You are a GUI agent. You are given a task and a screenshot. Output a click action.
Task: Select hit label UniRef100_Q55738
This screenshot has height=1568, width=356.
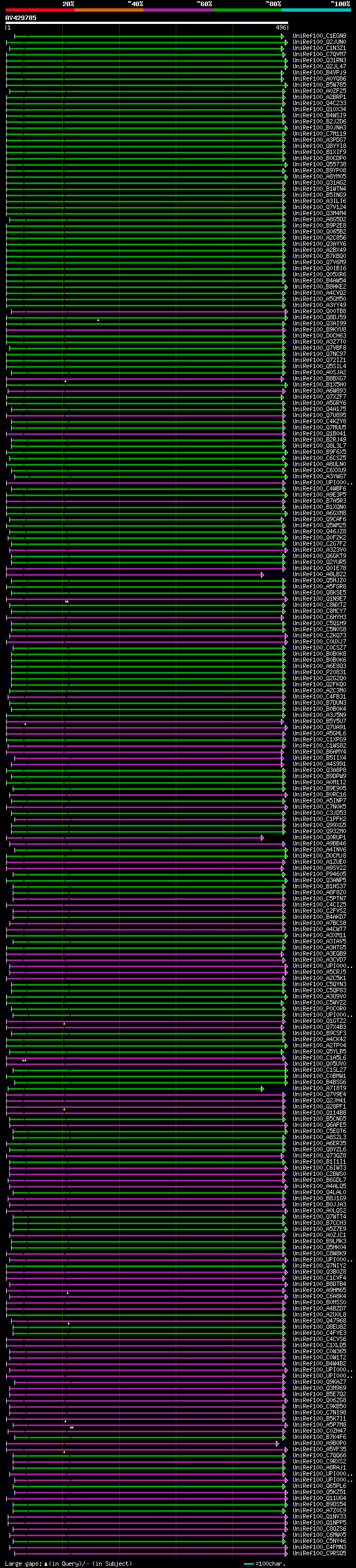click(319, 164)
